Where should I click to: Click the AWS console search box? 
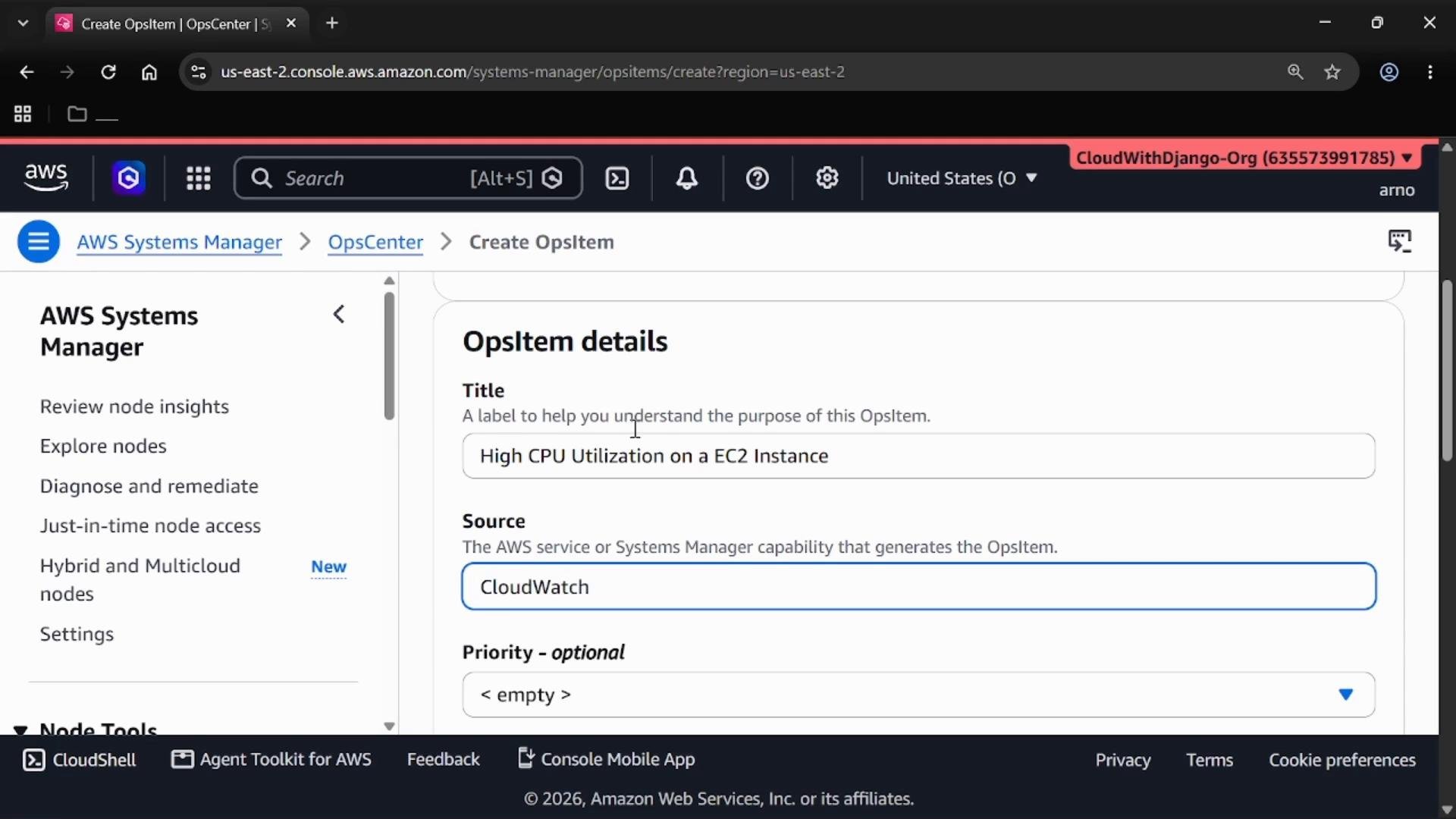point(408,178)
